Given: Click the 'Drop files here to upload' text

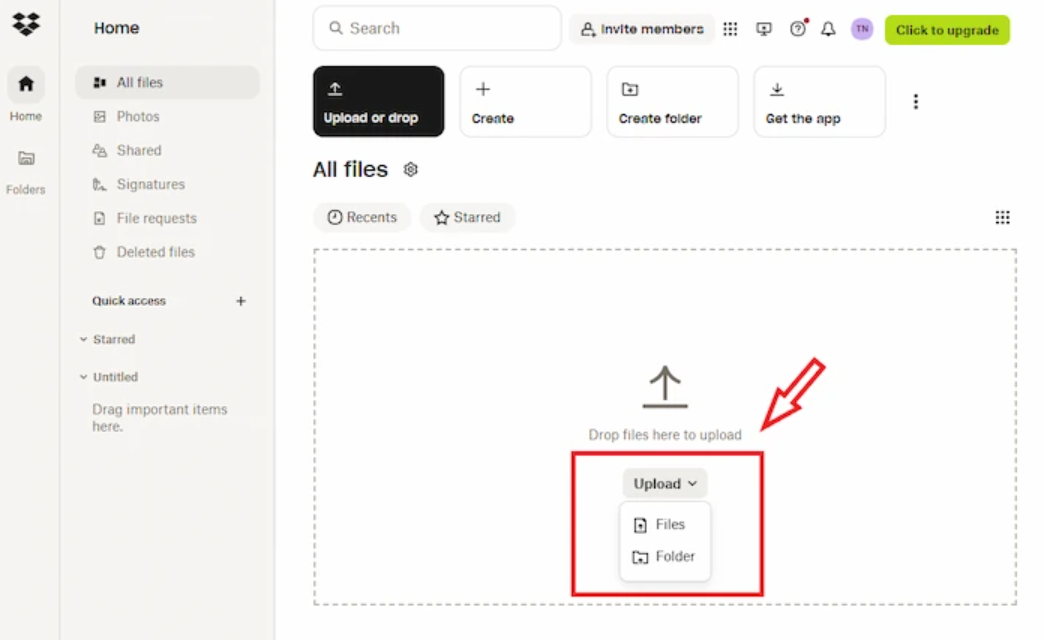Looking at the screenshot, I should click(665, 435).
